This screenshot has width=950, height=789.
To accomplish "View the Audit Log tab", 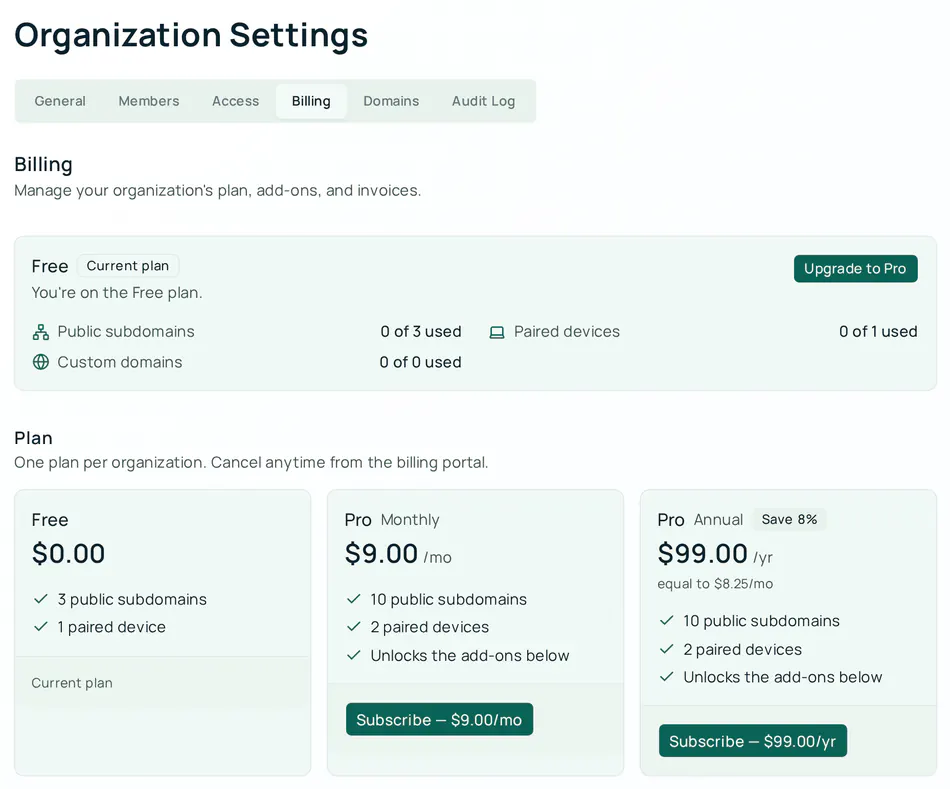I will pos(483,101).
